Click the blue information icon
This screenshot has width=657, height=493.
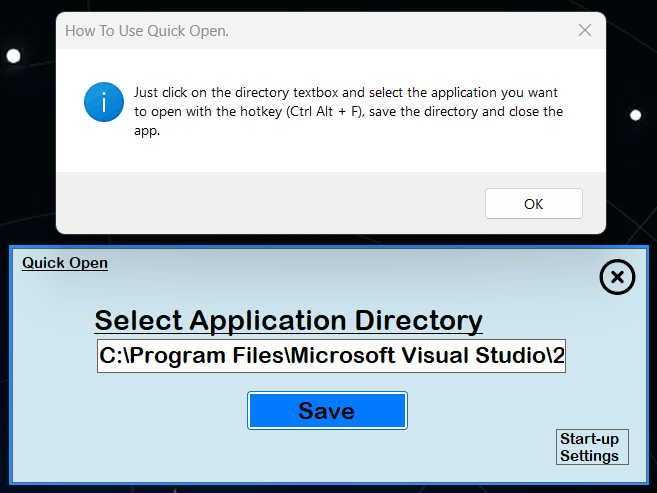[104, 103]
